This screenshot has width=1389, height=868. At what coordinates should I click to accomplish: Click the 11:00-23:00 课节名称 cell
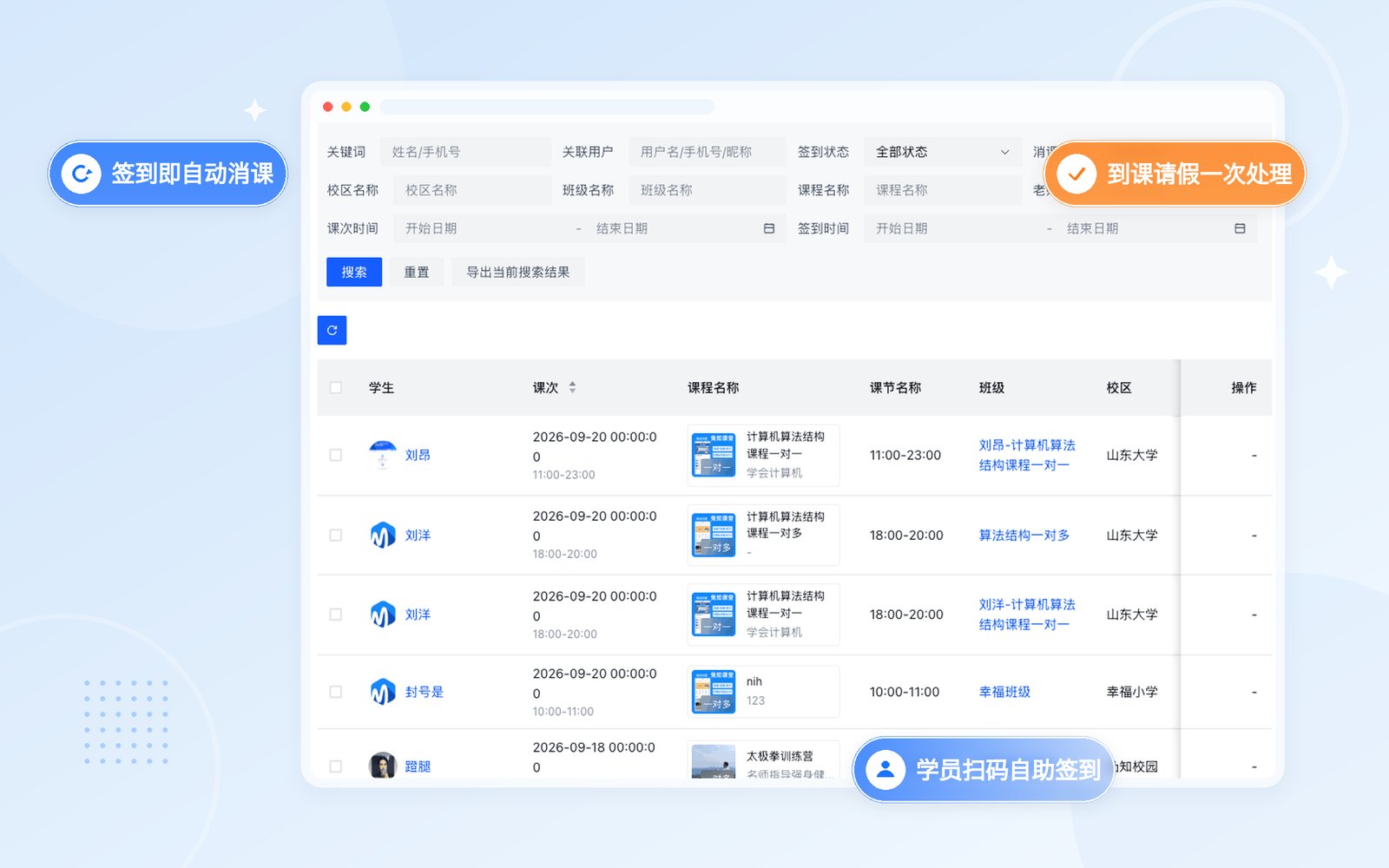click(x=905, y=455)
